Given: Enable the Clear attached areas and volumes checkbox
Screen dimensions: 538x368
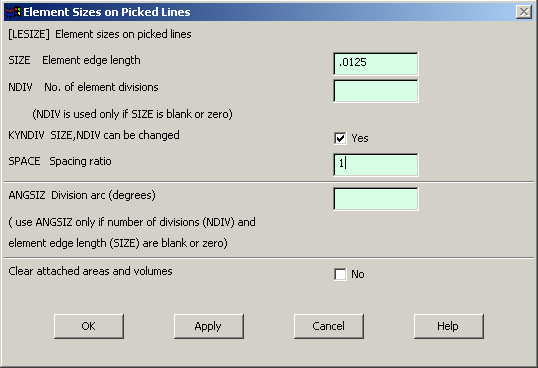Looking at the screenshot, I should coord(340,274).
